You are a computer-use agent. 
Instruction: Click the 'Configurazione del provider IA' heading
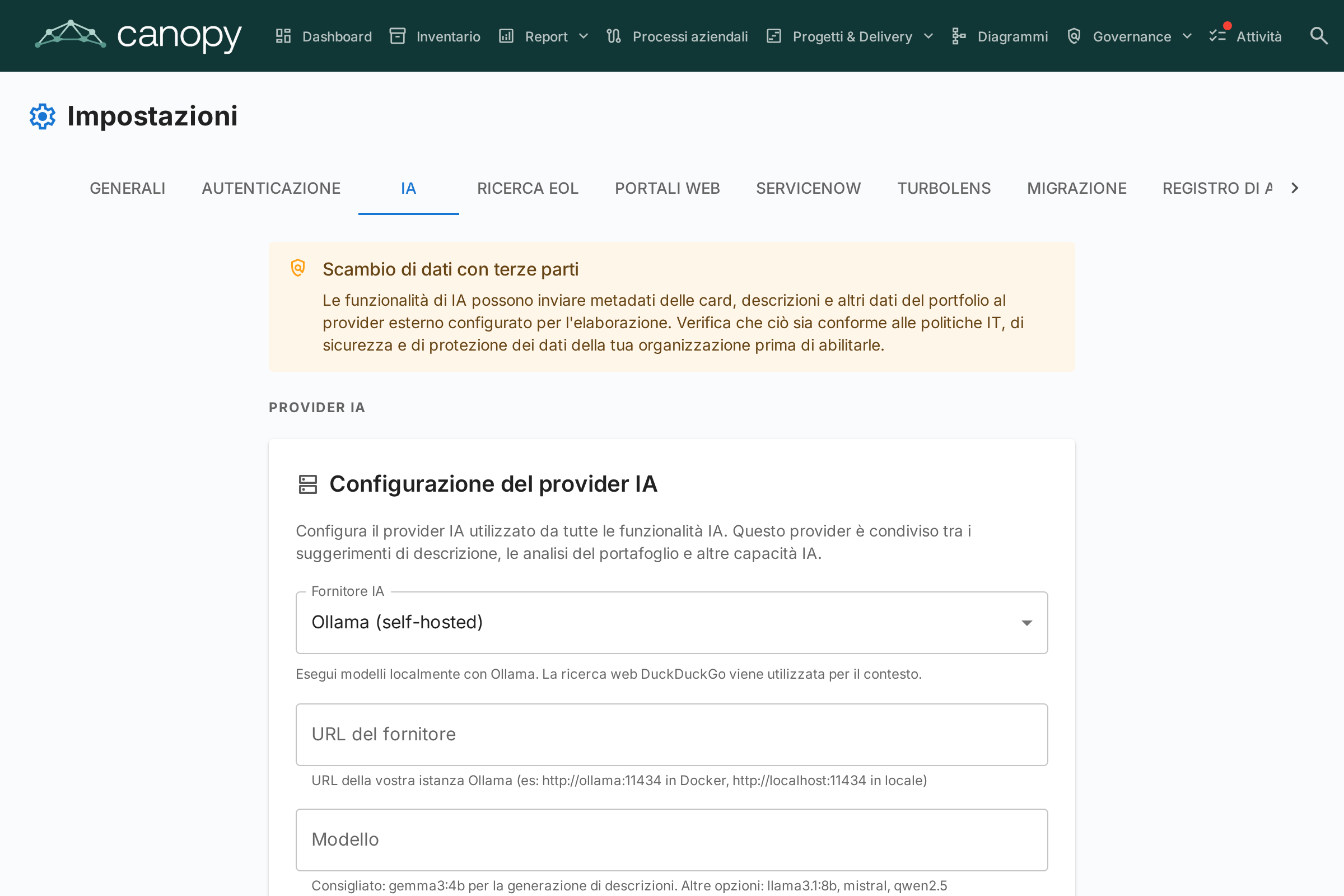[x=493, y=484]
